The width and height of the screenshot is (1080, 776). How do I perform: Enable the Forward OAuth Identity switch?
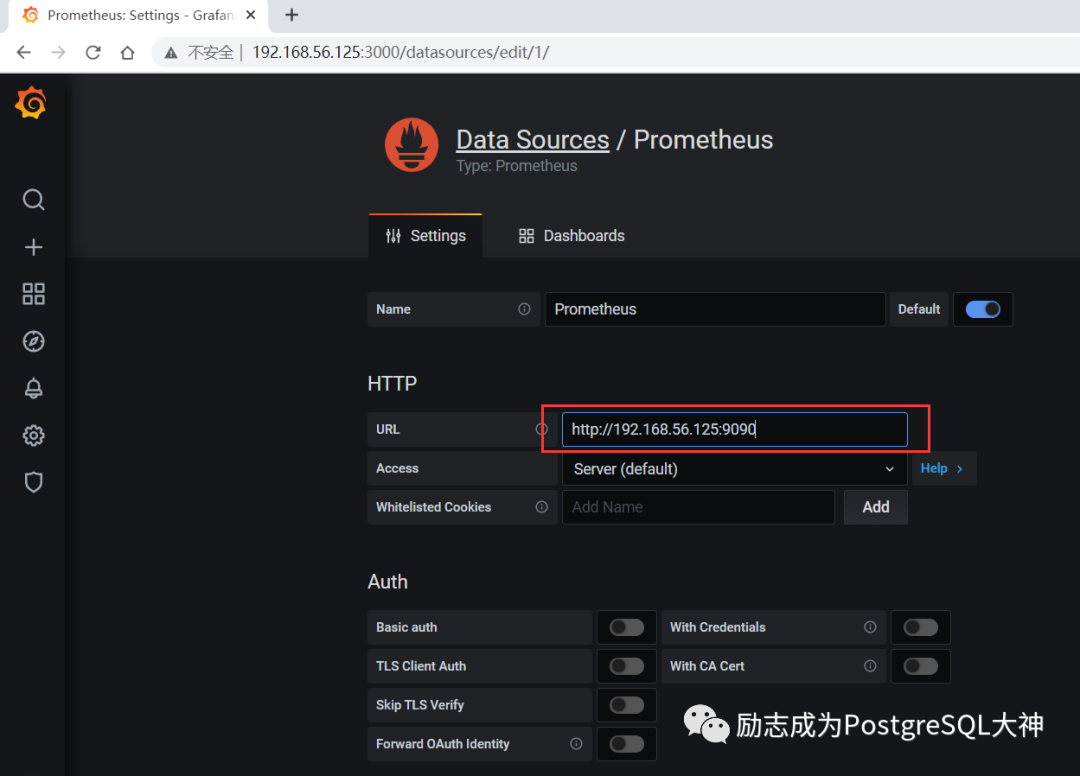[x=627, y=744]
